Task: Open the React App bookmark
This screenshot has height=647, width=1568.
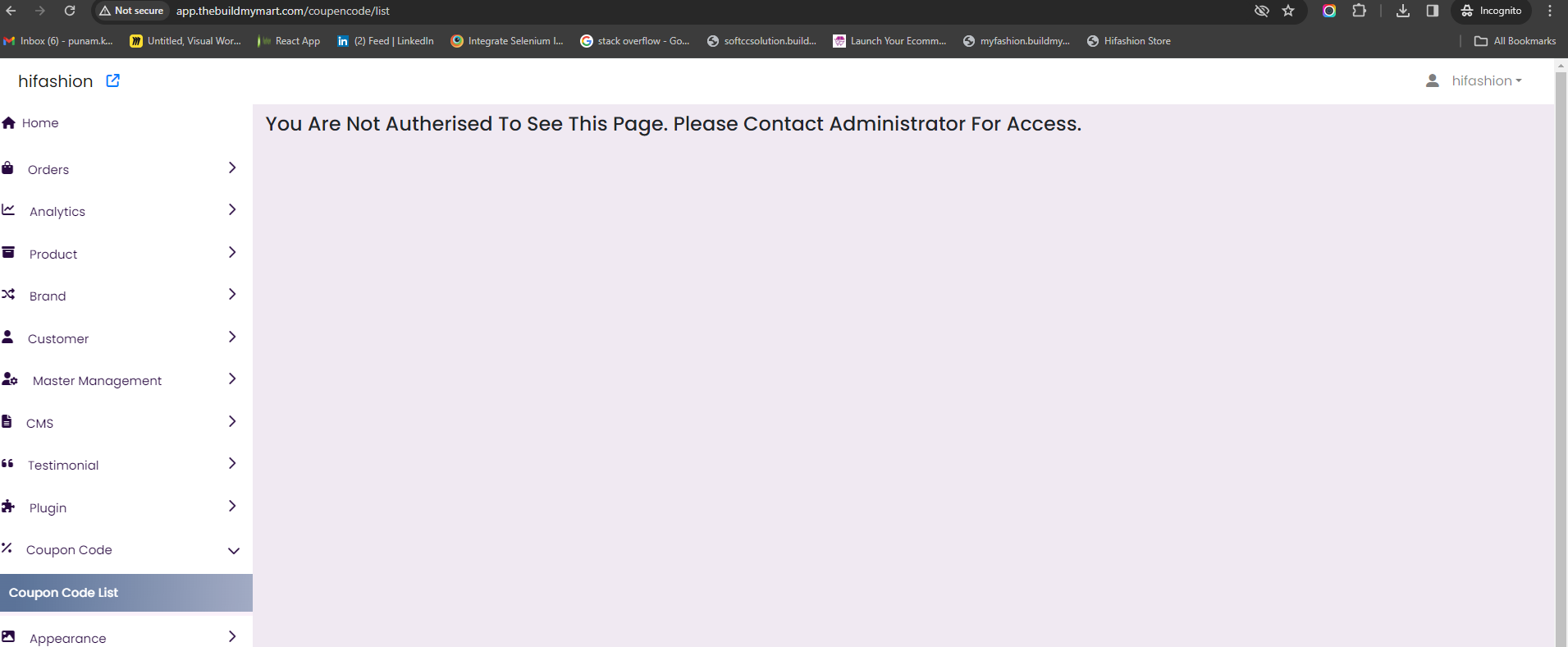Action: click(x=289, y=41)
